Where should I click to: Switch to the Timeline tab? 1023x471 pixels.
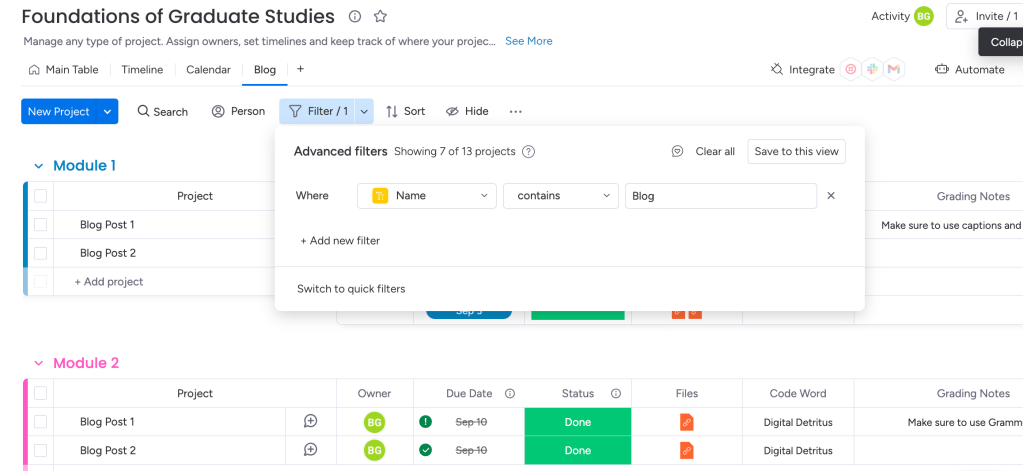142,70
